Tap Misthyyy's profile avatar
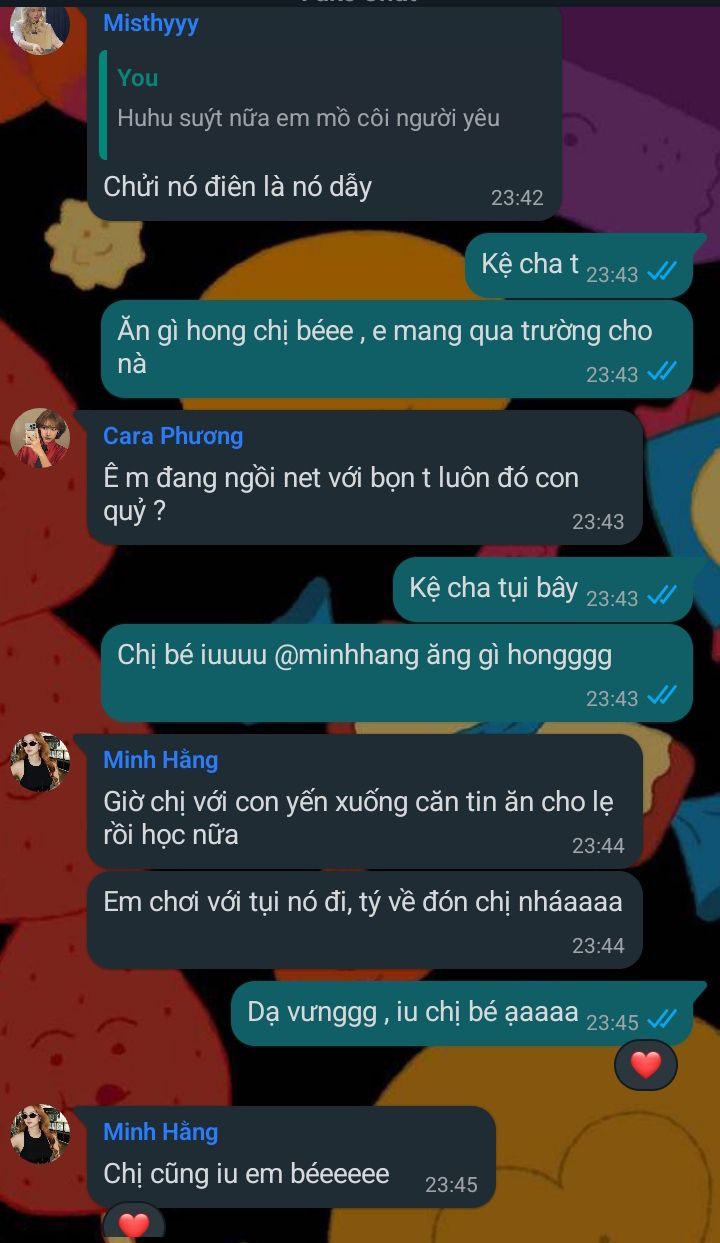The height and width of the screenshot is (1243, 720). [x=40, y=27]
